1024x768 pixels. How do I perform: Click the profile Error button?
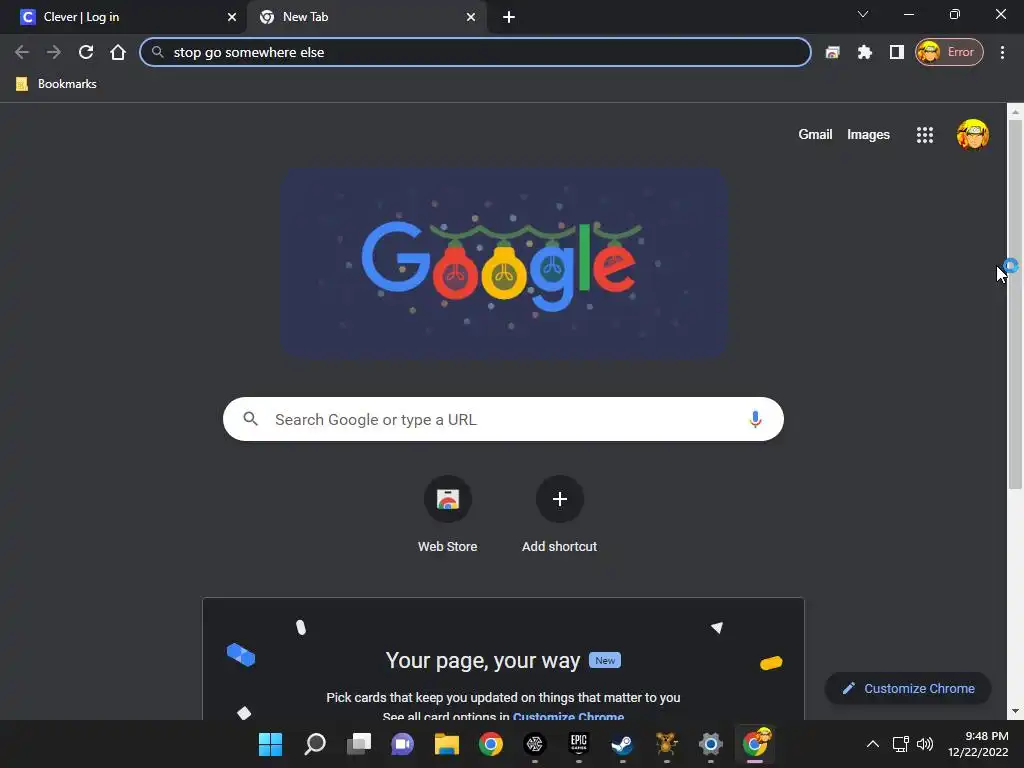[949, 52]
